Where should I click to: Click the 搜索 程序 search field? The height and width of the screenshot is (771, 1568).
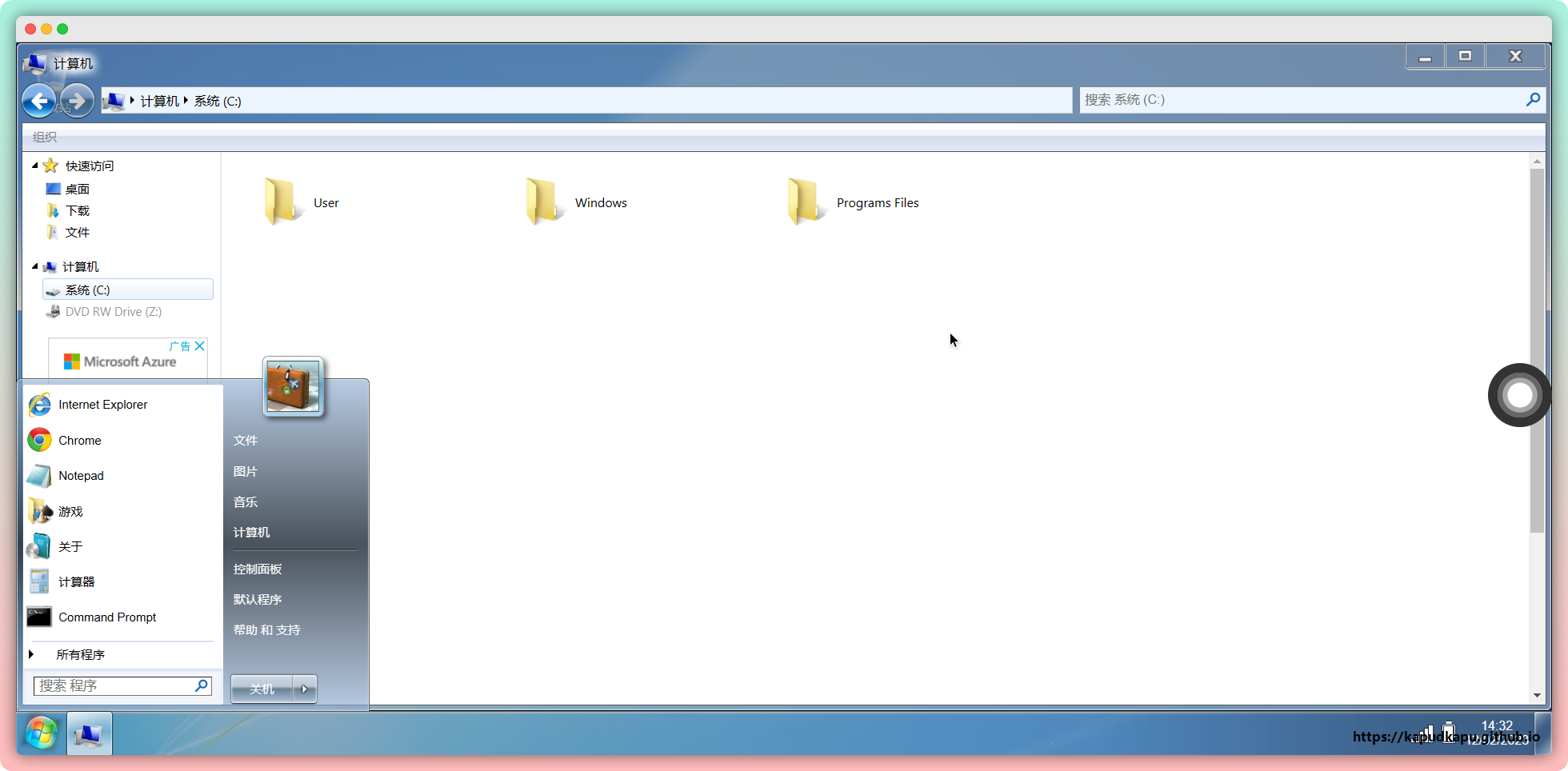[x=114, y=685]
